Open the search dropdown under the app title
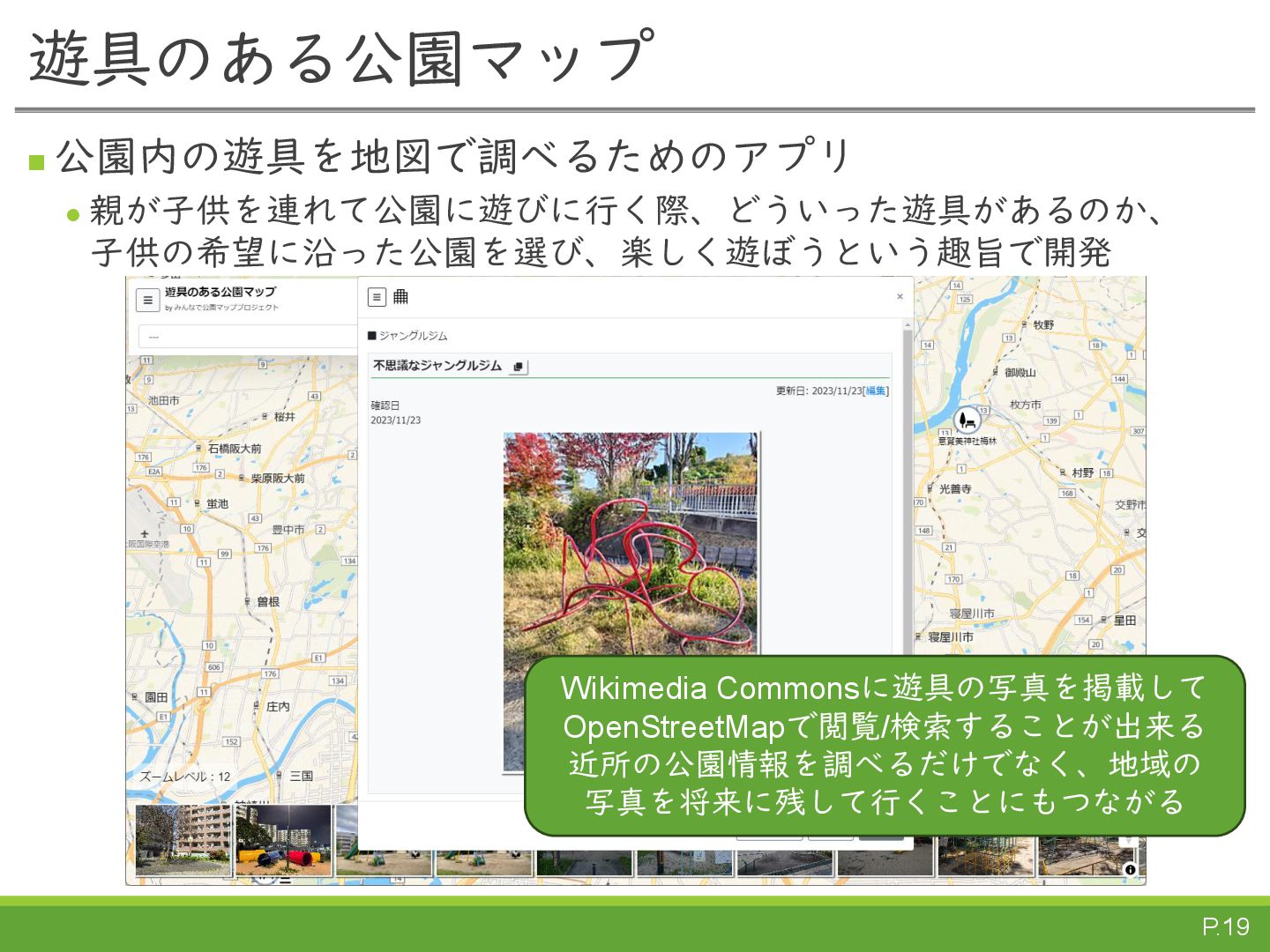 pos(248,337)
